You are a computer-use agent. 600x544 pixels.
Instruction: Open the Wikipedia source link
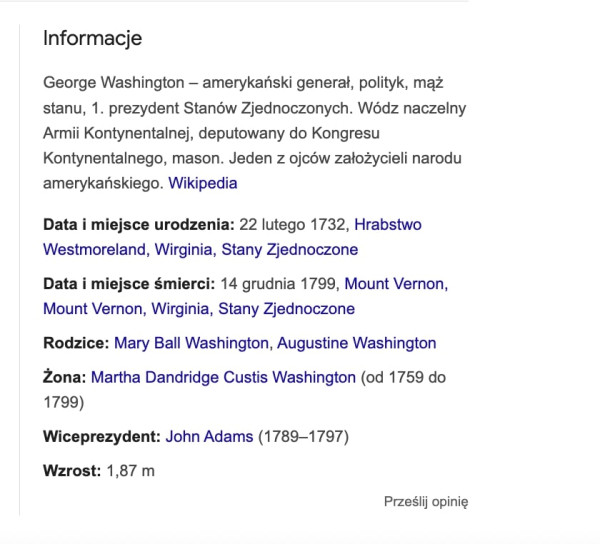202,184
